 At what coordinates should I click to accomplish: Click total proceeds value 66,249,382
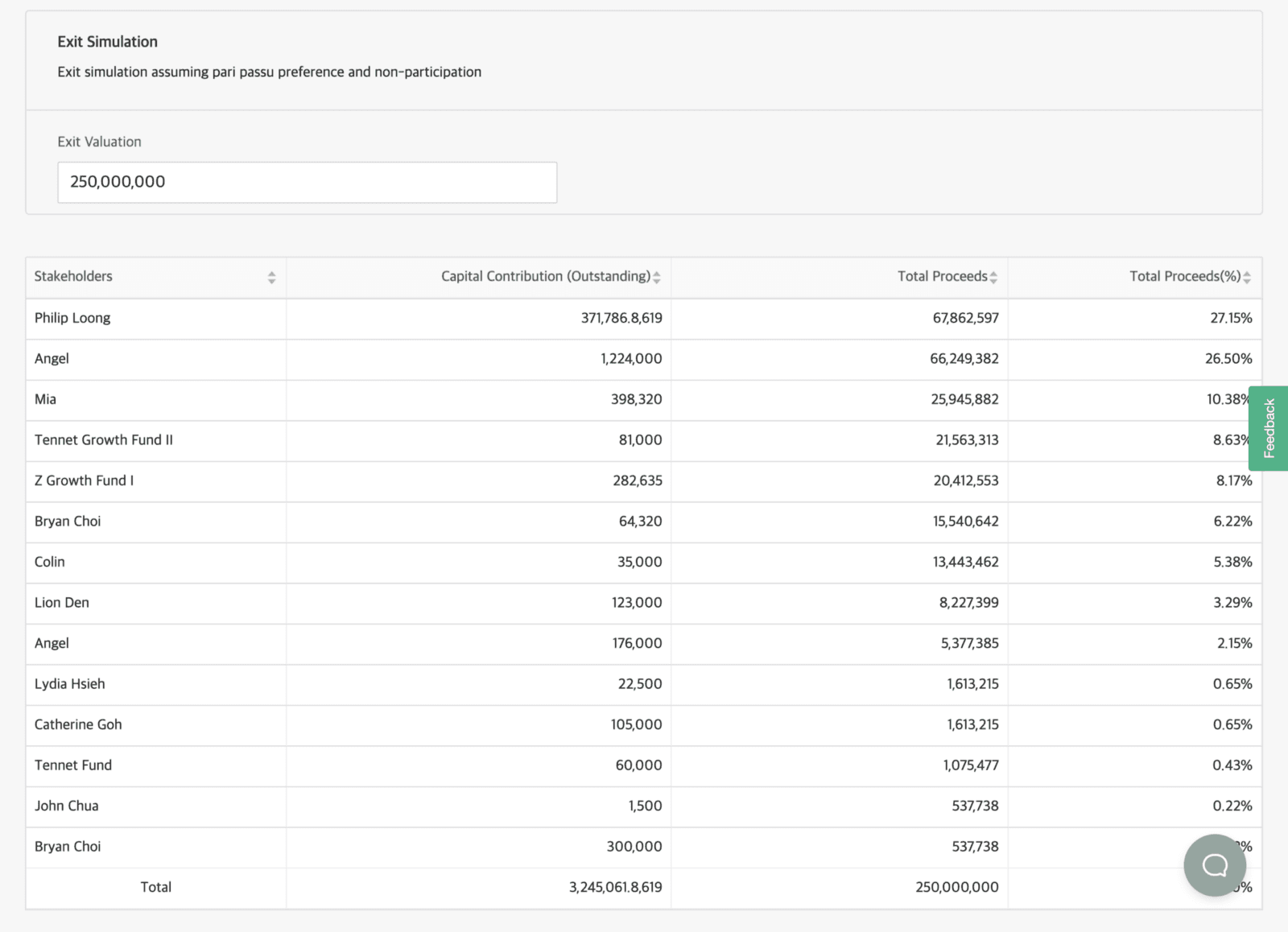964,358
